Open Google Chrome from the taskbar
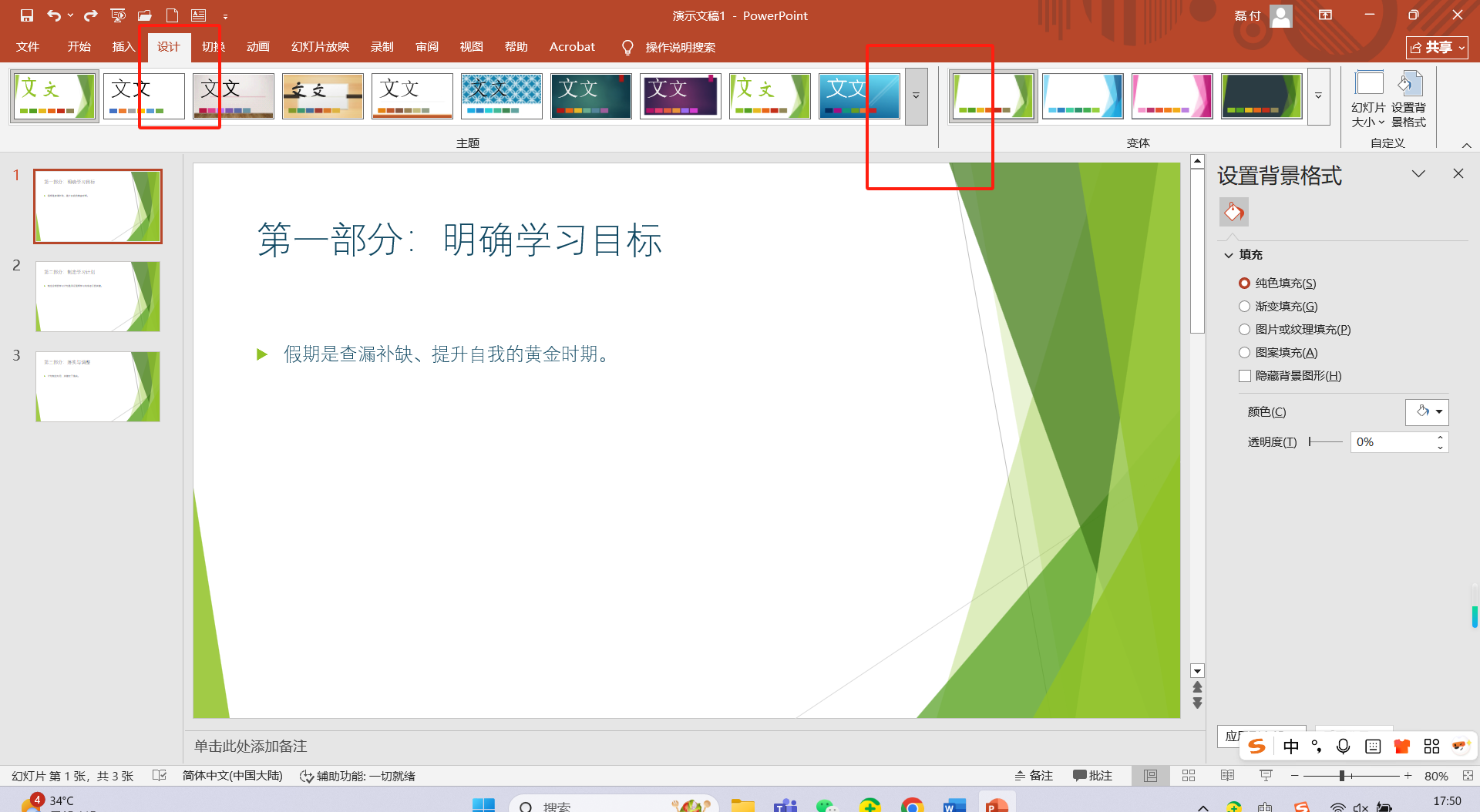This screenshot has height=812, width=1480. 913,806
